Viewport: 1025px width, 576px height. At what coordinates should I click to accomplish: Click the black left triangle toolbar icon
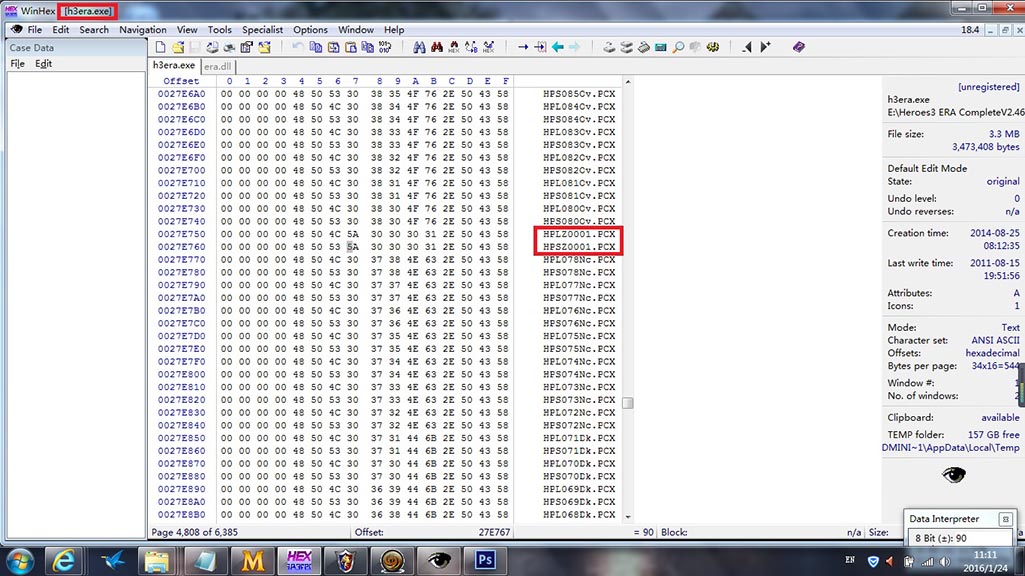pyautogui.click(x=747, y=47)
